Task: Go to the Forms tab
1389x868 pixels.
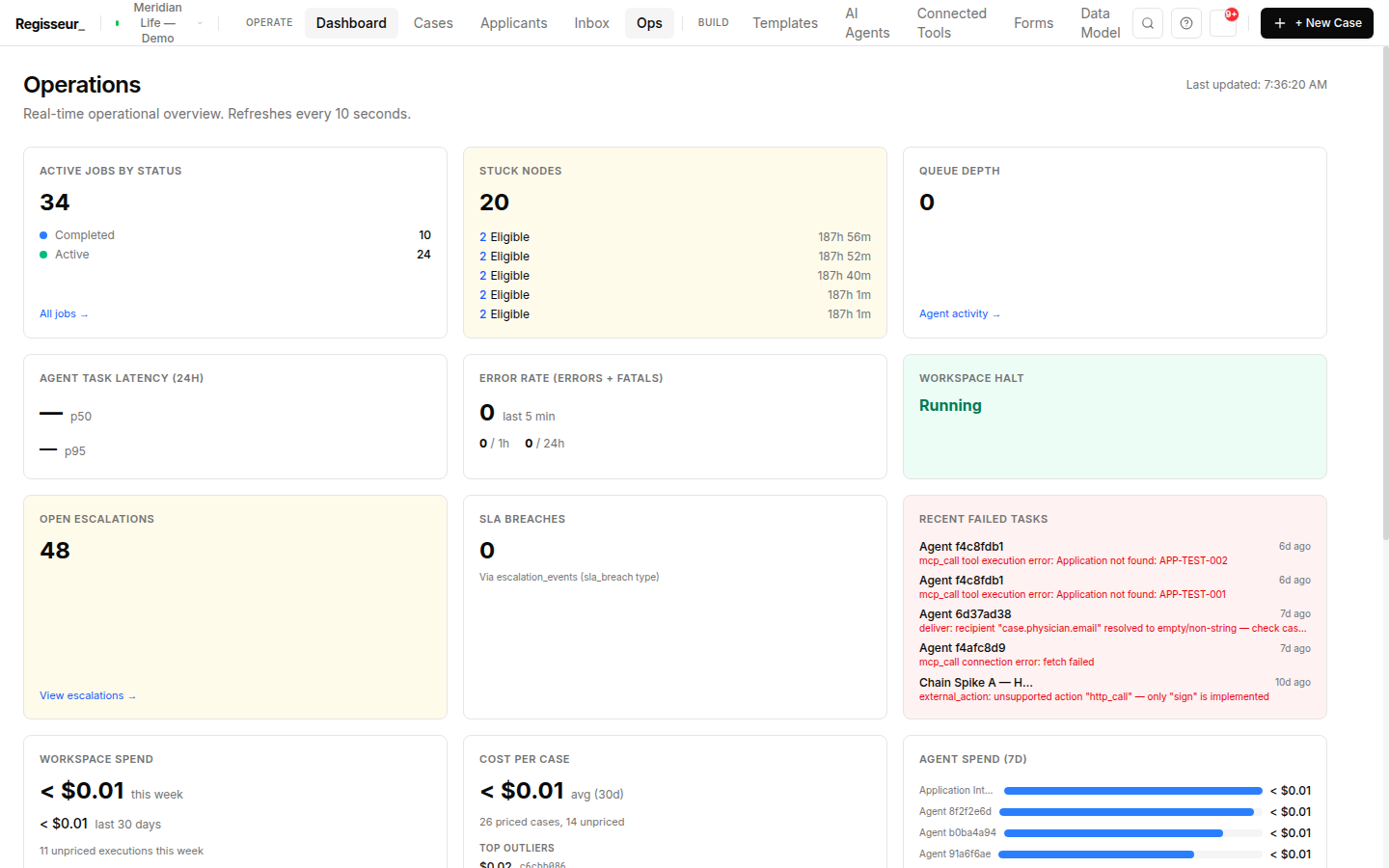Action: (x=1033, y=23)
